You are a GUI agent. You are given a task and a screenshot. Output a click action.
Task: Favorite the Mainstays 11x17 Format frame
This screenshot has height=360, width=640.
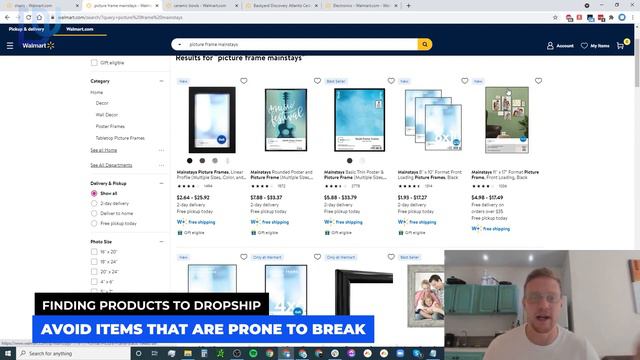538,81
